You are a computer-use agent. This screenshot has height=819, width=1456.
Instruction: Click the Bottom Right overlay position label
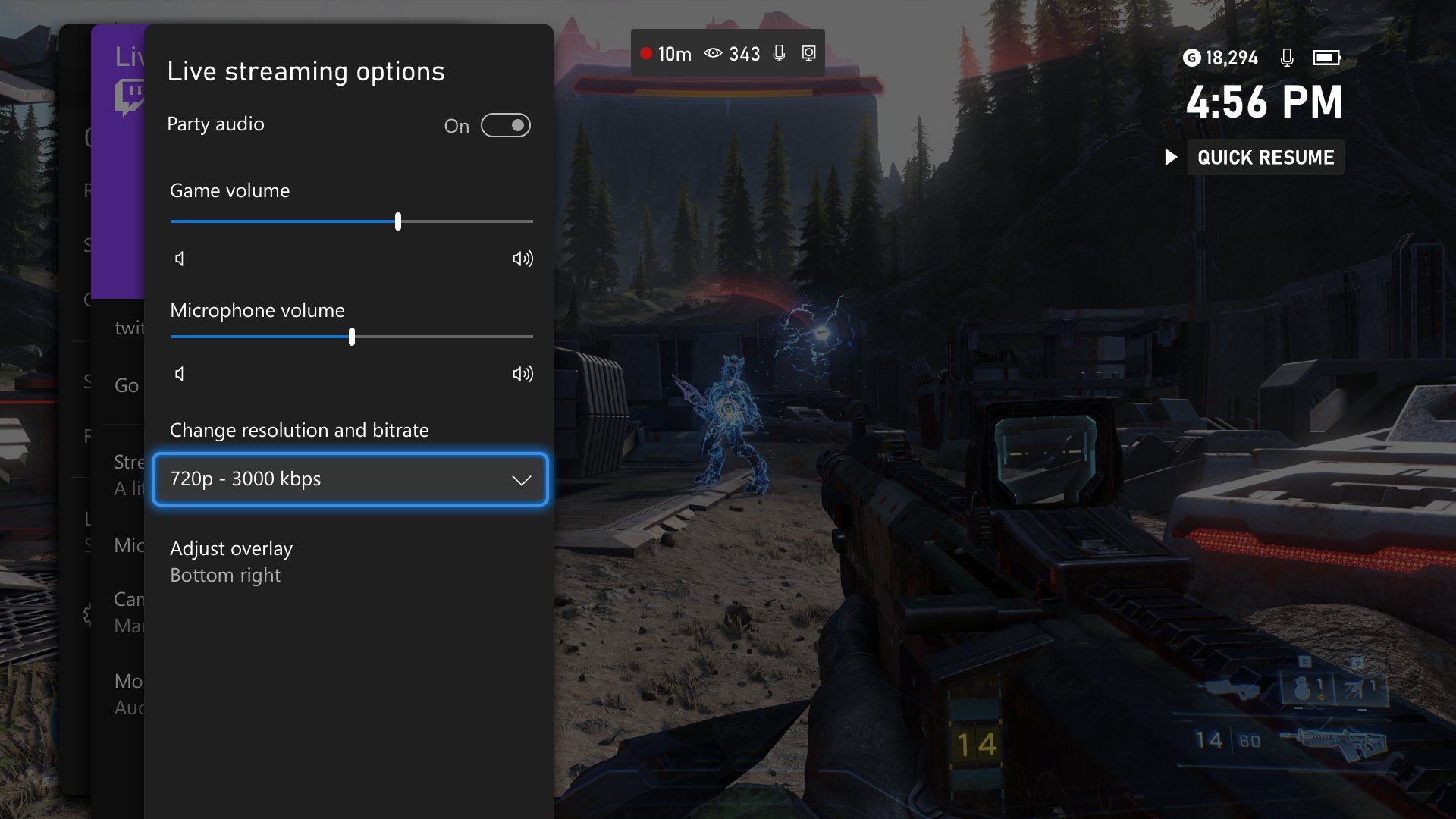[225, 574]
